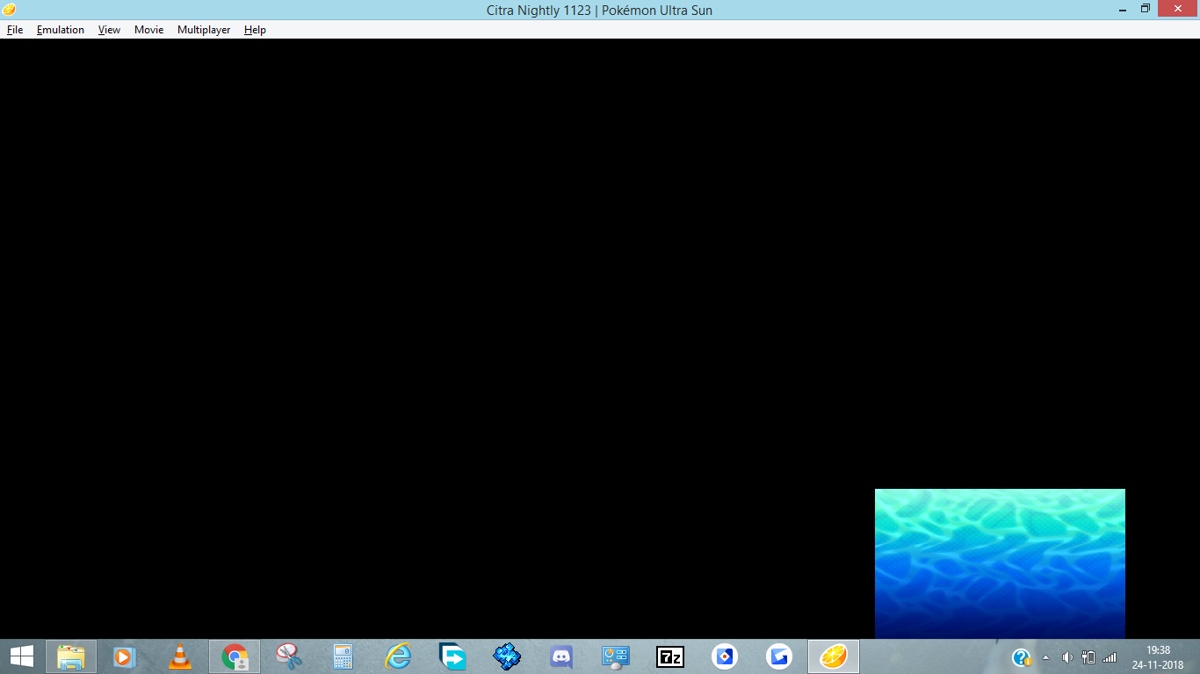1200x674 pixels.
Task: Click the battery power tray icon
Action: pyautogui.click(x=1088, y=658)
